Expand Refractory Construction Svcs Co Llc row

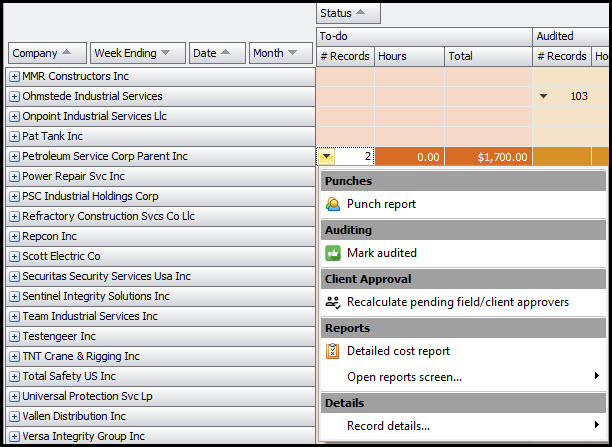[14, 216]
